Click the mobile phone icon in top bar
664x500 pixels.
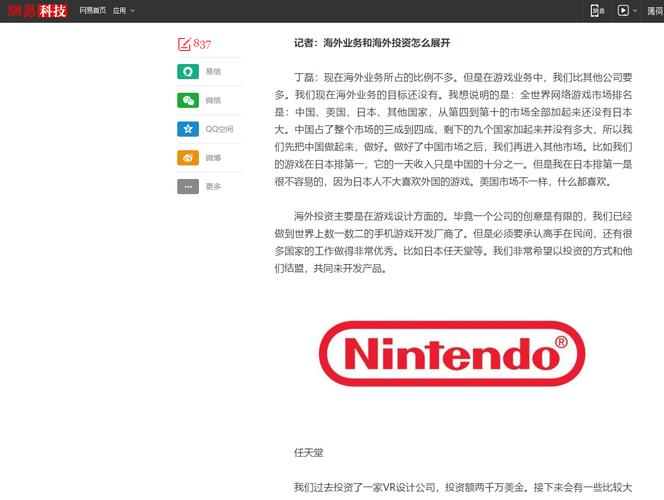(x=597, y=11)
